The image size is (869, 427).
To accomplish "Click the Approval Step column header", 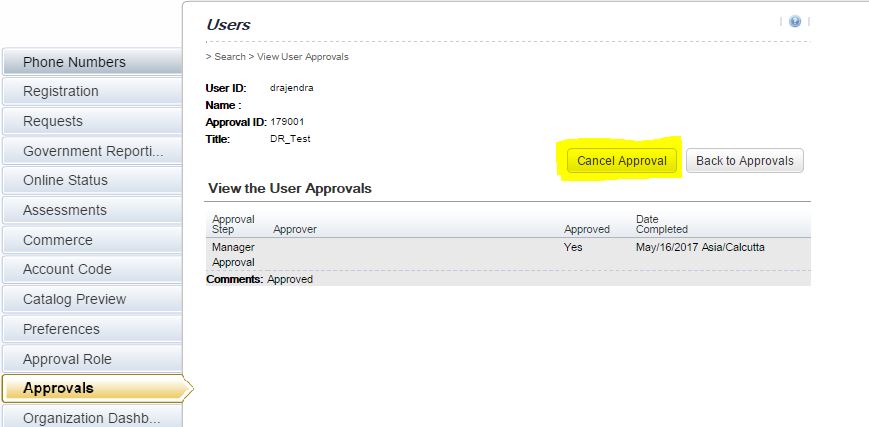I will point(233,224).
